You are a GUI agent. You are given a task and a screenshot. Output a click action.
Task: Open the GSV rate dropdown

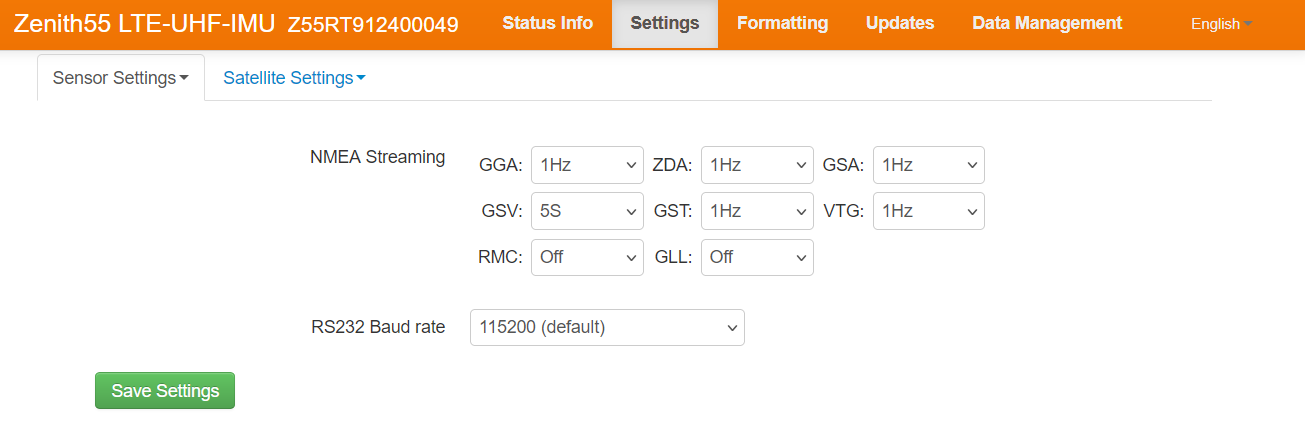[x=586, y=211]
